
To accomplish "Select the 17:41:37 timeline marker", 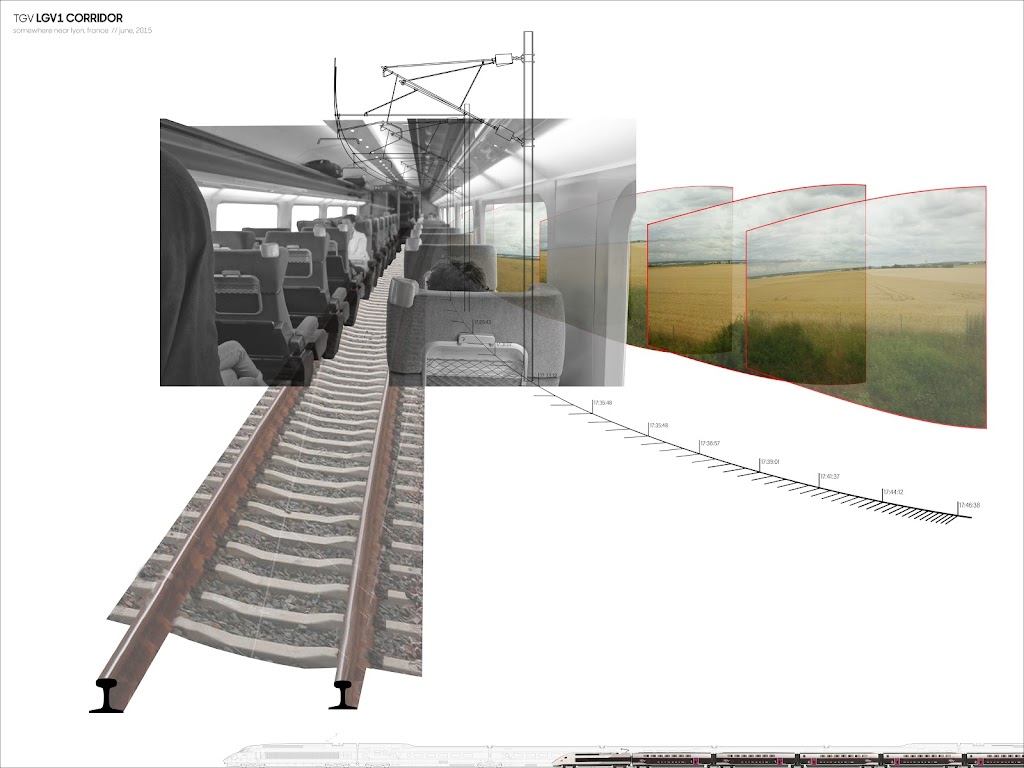I will click(829, 476).
